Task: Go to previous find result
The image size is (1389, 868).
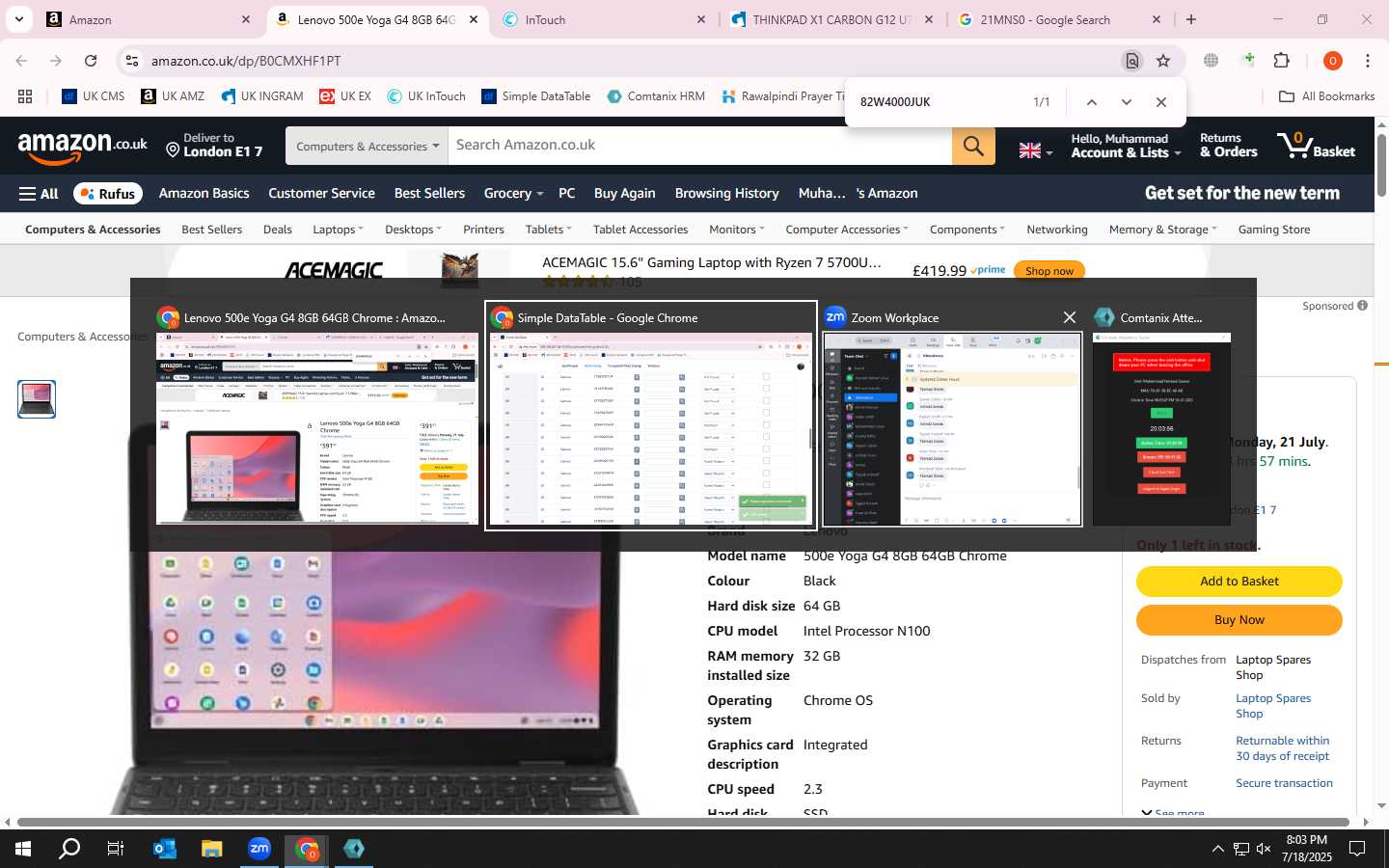Action: click(x=1091, y=102)
